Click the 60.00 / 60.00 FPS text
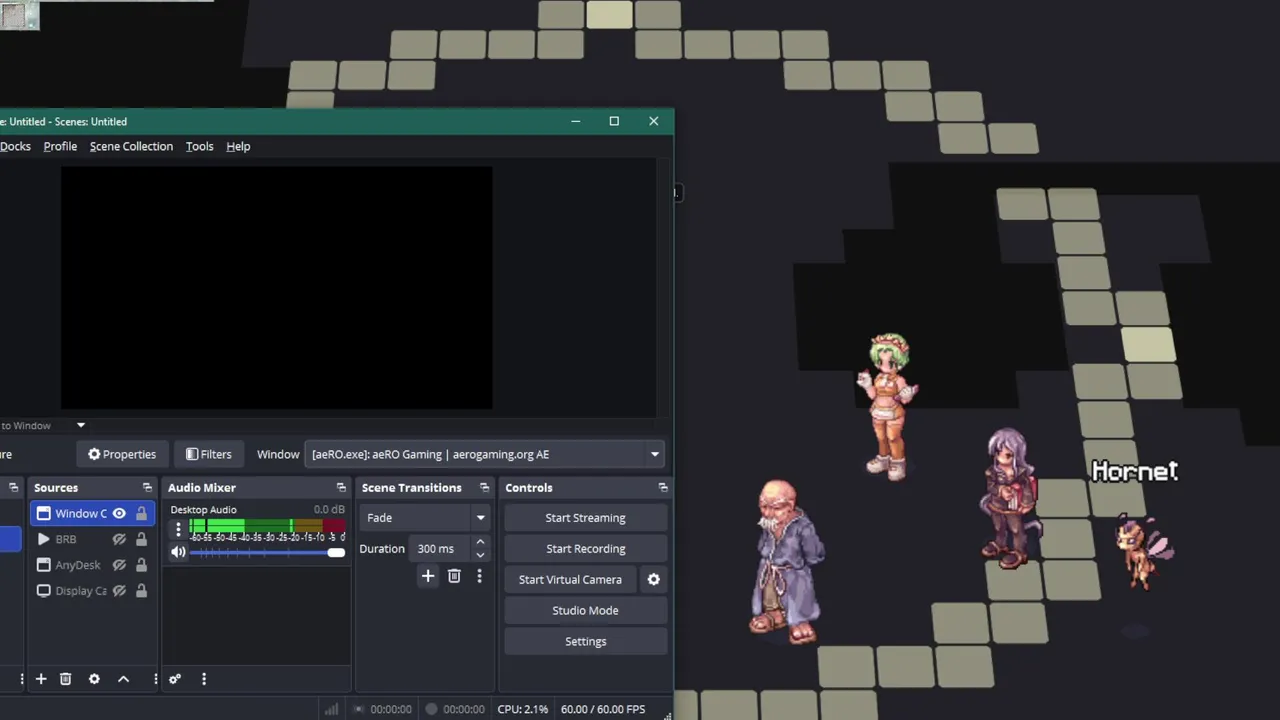 (x=603, y=709)
